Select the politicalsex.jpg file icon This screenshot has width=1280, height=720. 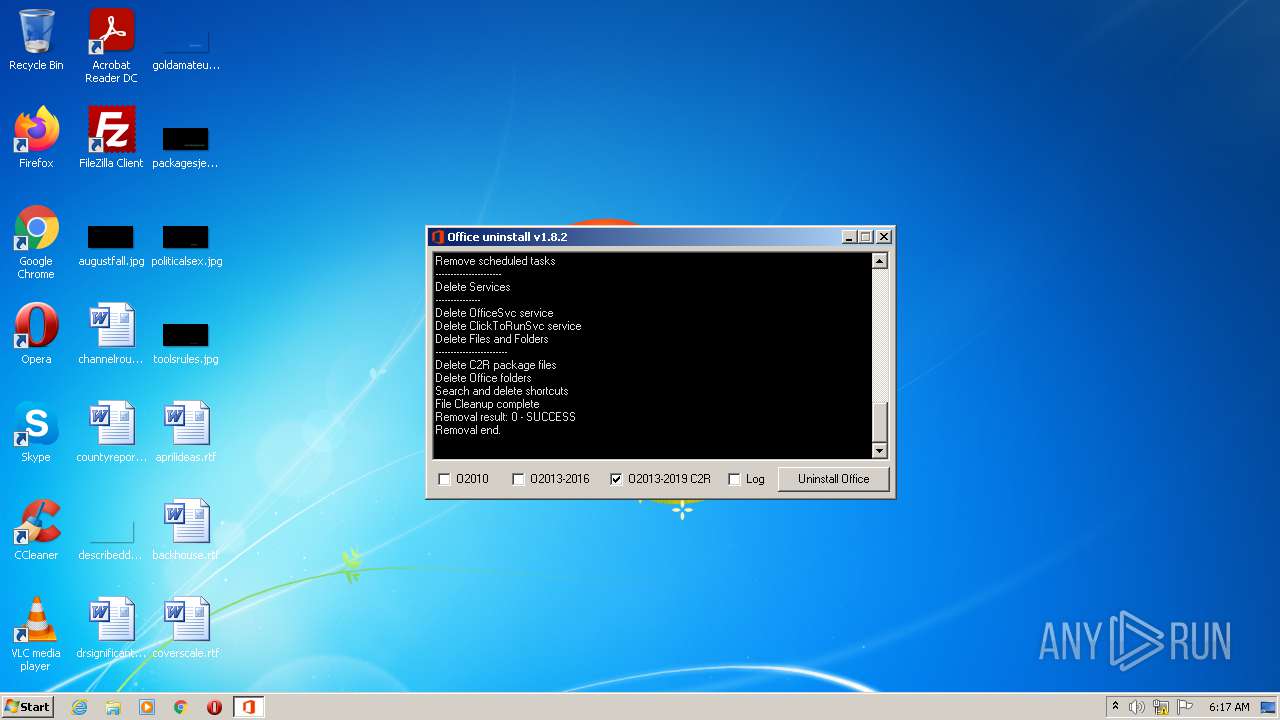[186, 245]
